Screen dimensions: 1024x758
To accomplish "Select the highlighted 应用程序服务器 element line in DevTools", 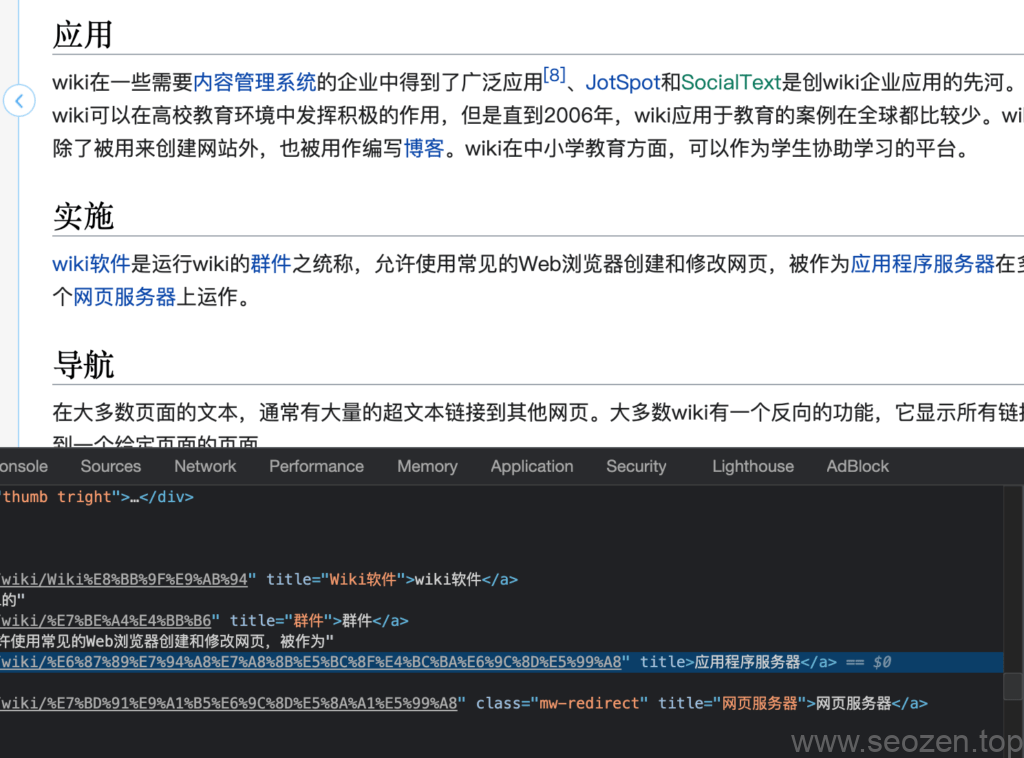I will (x=500, y=662).
